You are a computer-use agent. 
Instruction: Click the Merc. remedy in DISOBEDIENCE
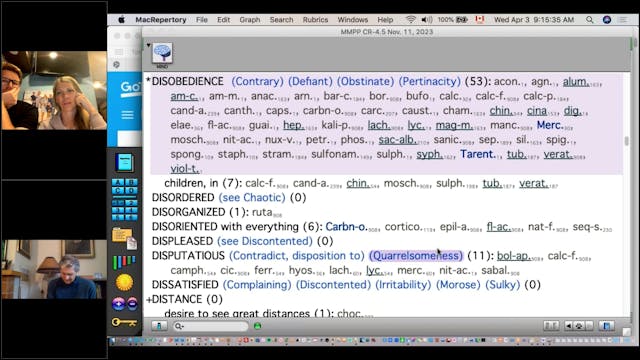[x=550, y=125]
